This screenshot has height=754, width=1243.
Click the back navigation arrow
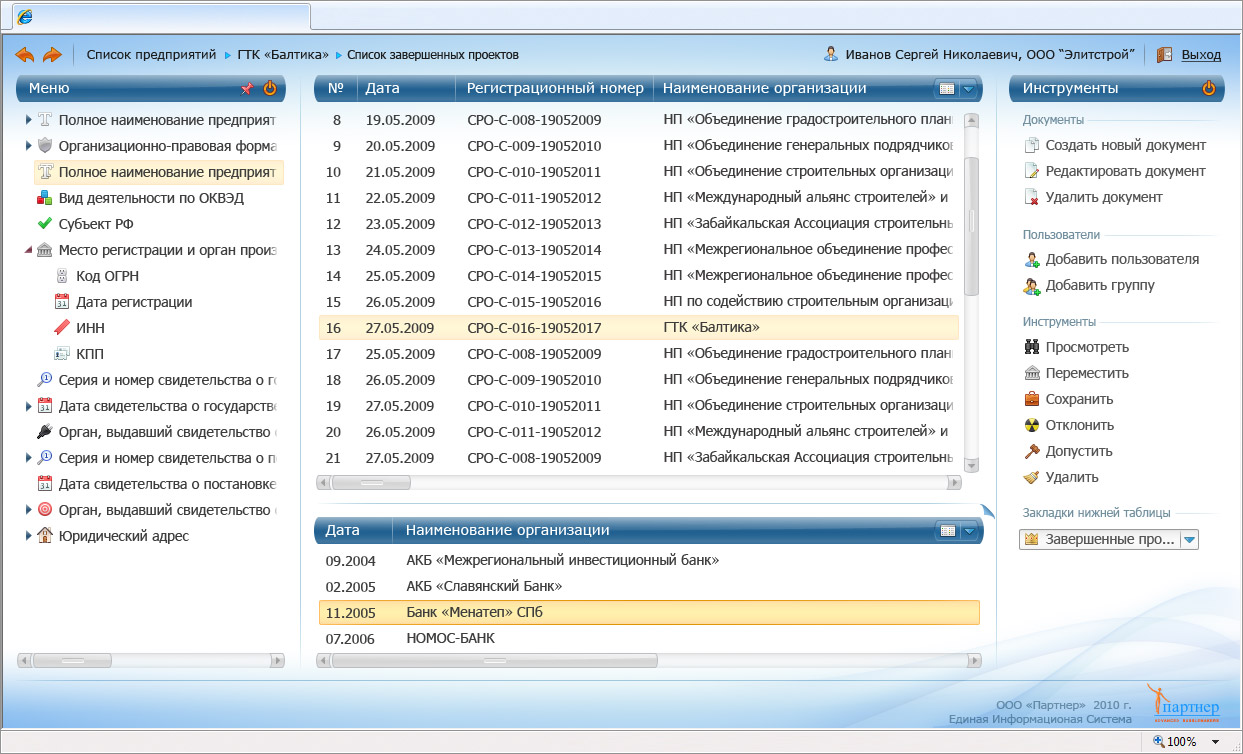[24, 55]
